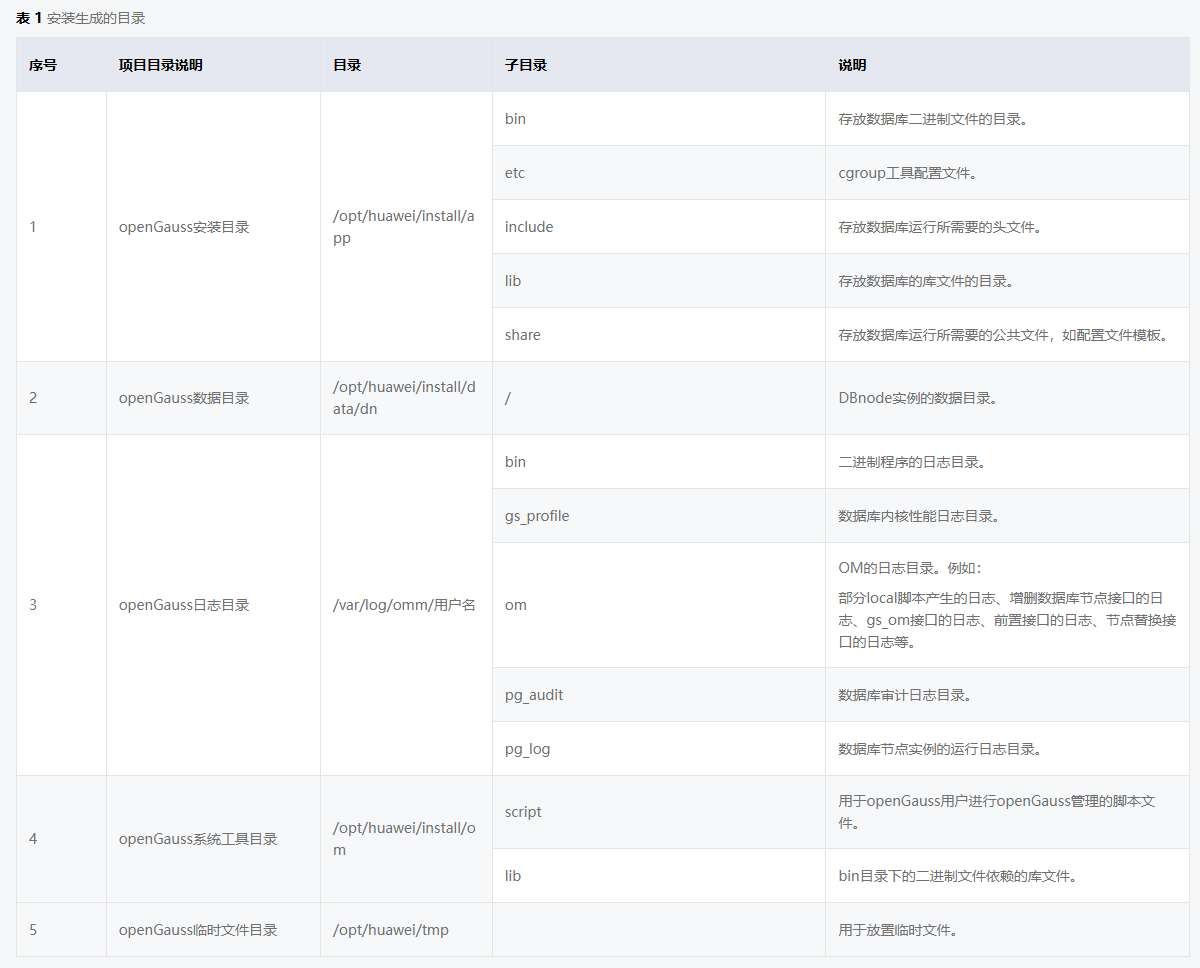Click the table caption '表 1 安装生成的目录'
Image resolution: width=1200 pixels, height=968 pixels.
(x=80, y=18)
